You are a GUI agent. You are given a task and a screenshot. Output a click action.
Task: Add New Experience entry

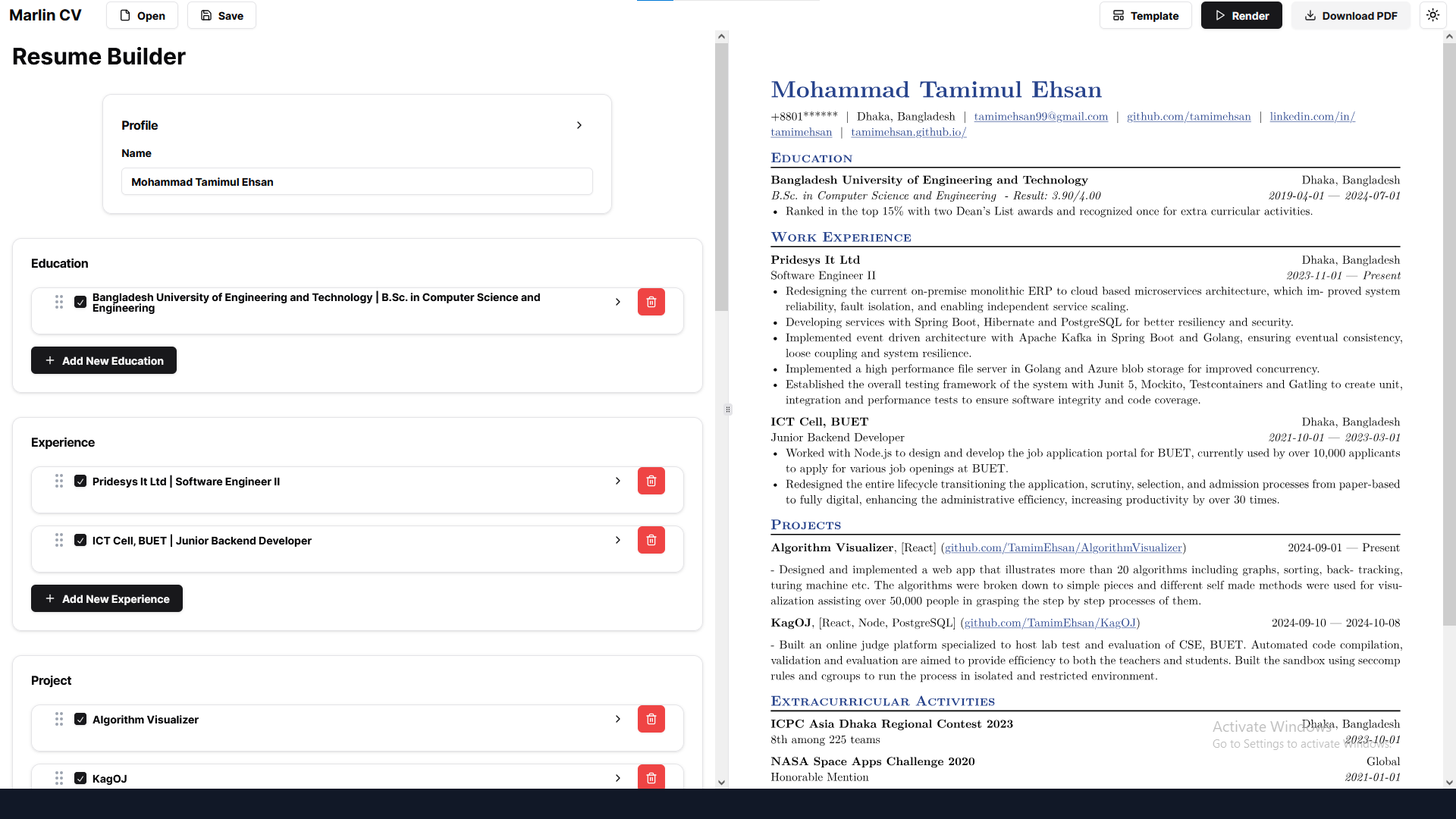coord(107,598)
